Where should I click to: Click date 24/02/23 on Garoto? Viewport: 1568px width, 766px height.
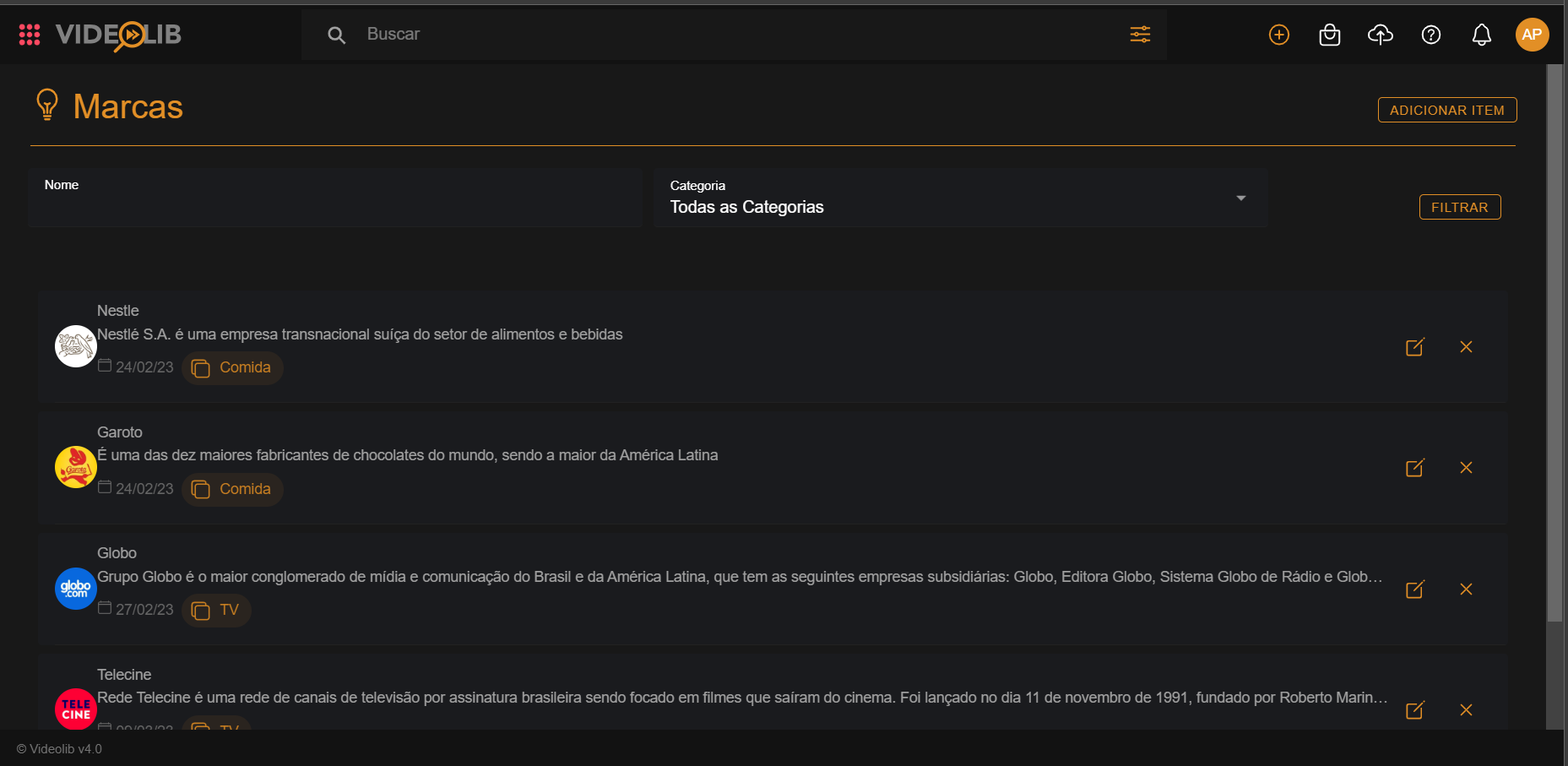[x=144, y=489]
